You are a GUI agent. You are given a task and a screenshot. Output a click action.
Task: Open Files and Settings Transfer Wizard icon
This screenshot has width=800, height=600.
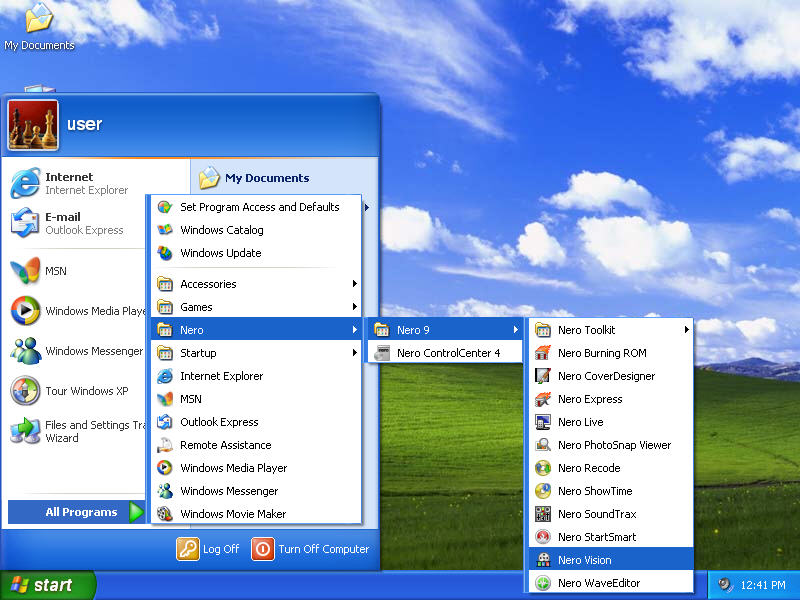point(25,431)
